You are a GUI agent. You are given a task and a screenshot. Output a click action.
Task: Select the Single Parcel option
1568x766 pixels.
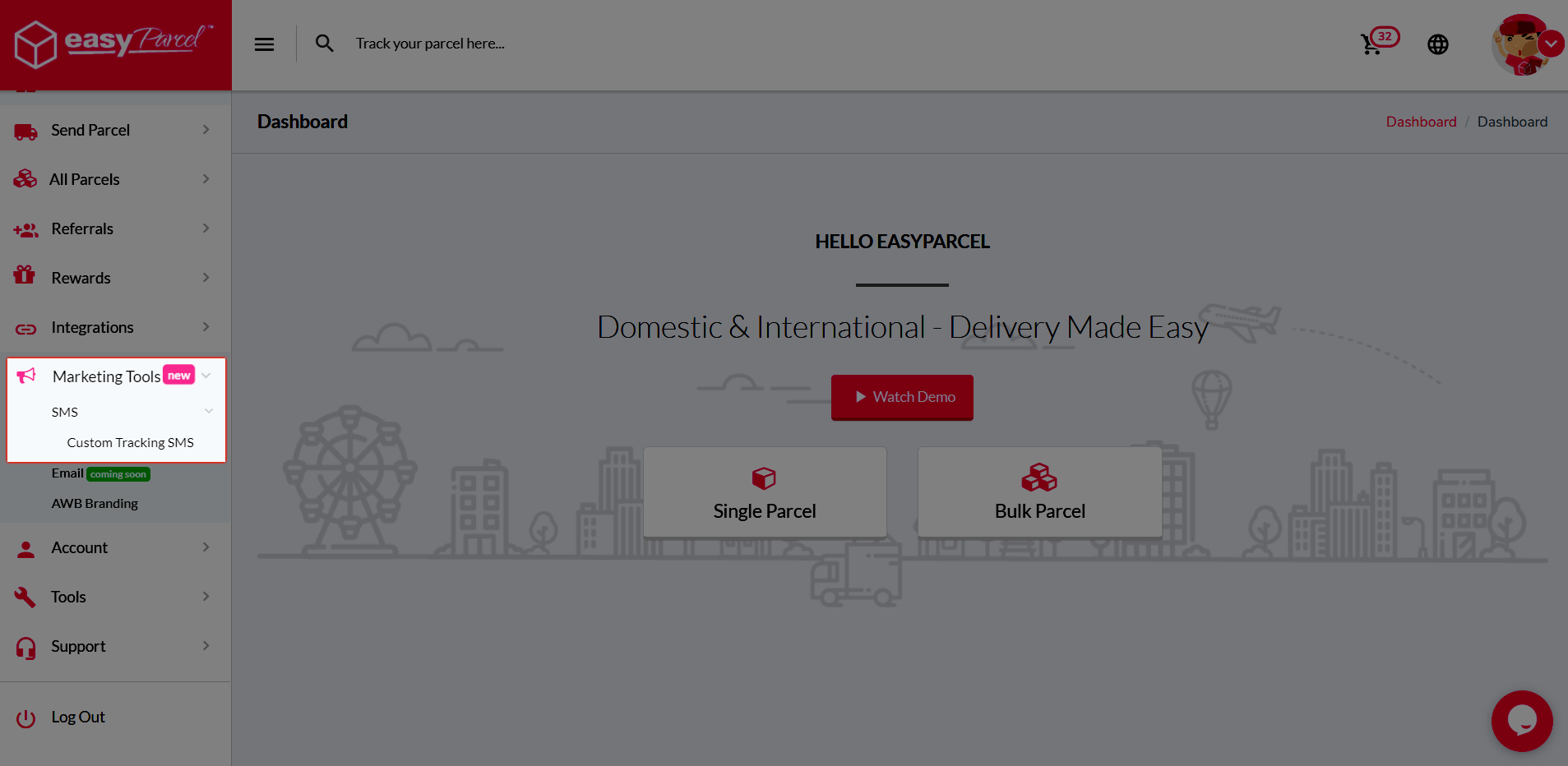pos(764,491)
